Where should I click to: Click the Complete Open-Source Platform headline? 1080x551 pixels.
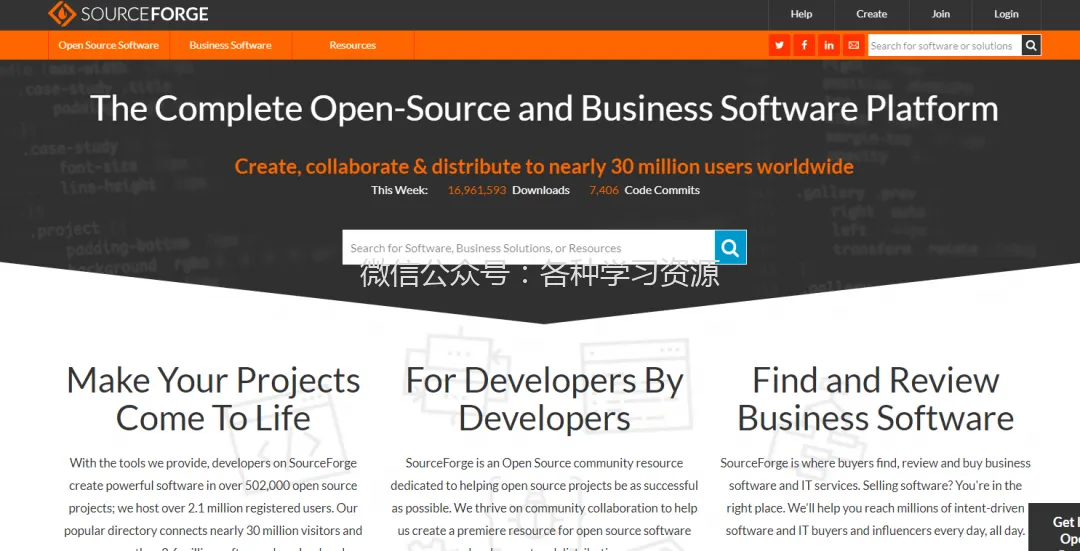click(544, 108)
